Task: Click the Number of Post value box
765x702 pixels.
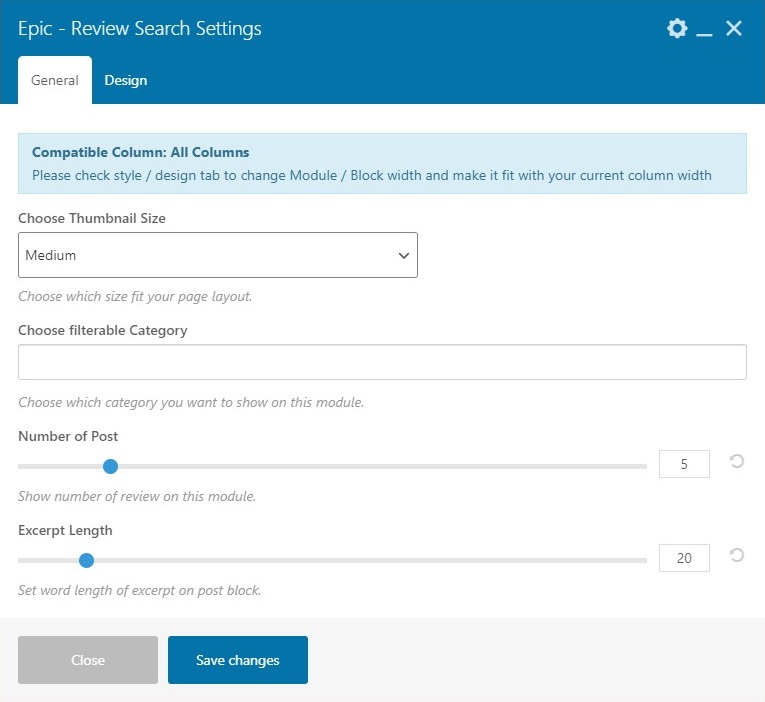Action: (684, 464)
